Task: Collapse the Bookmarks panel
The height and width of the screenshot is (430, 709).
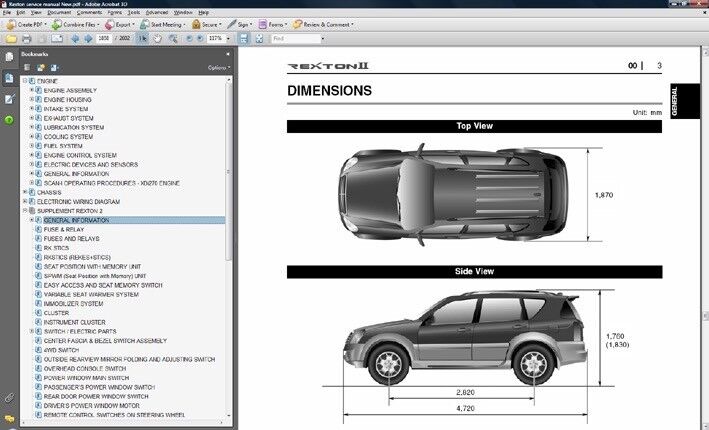Action: tap(229, 53)
